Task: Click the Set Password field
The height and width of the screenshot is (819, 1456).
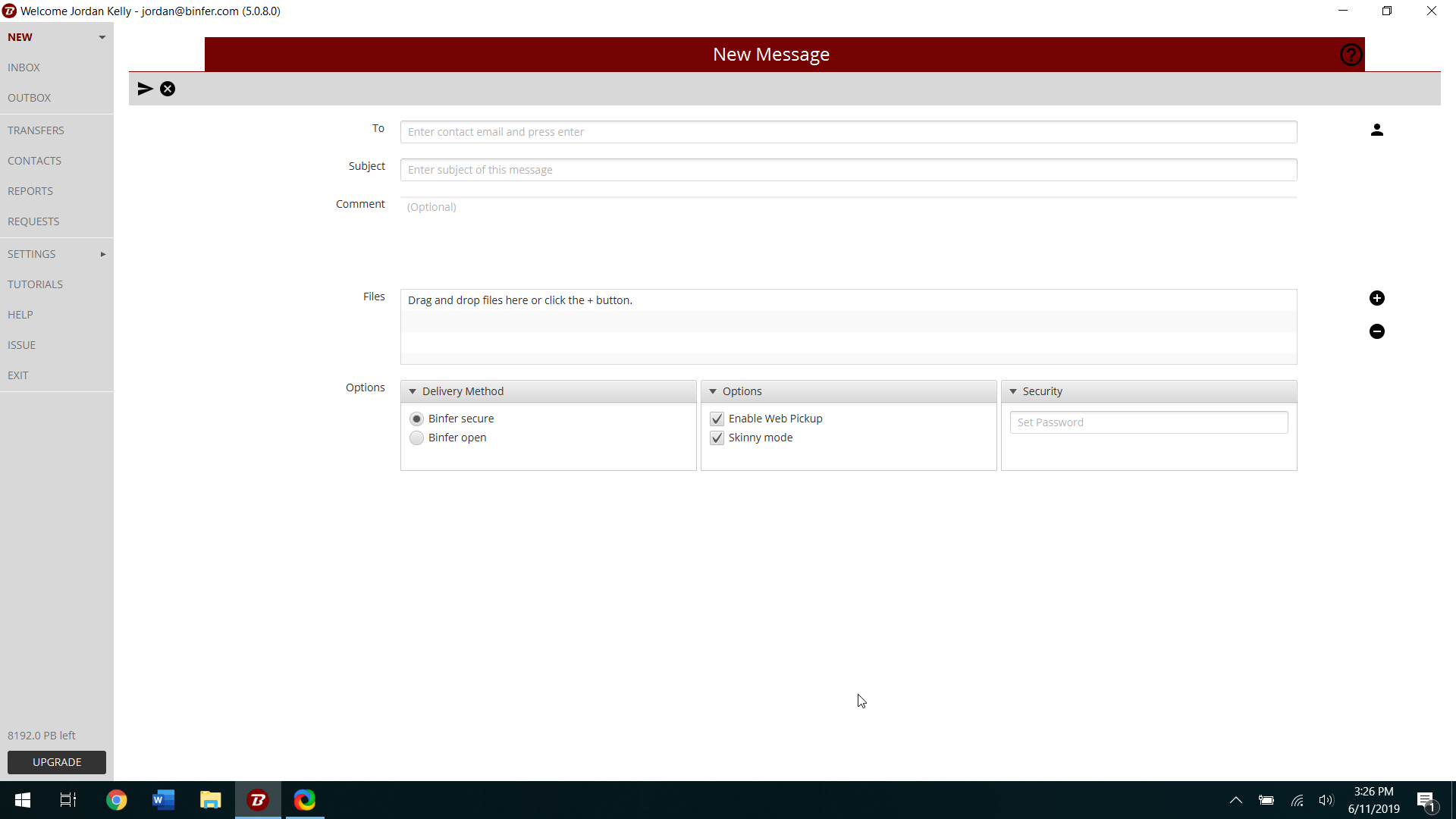Action: [x=1148, y=422]
